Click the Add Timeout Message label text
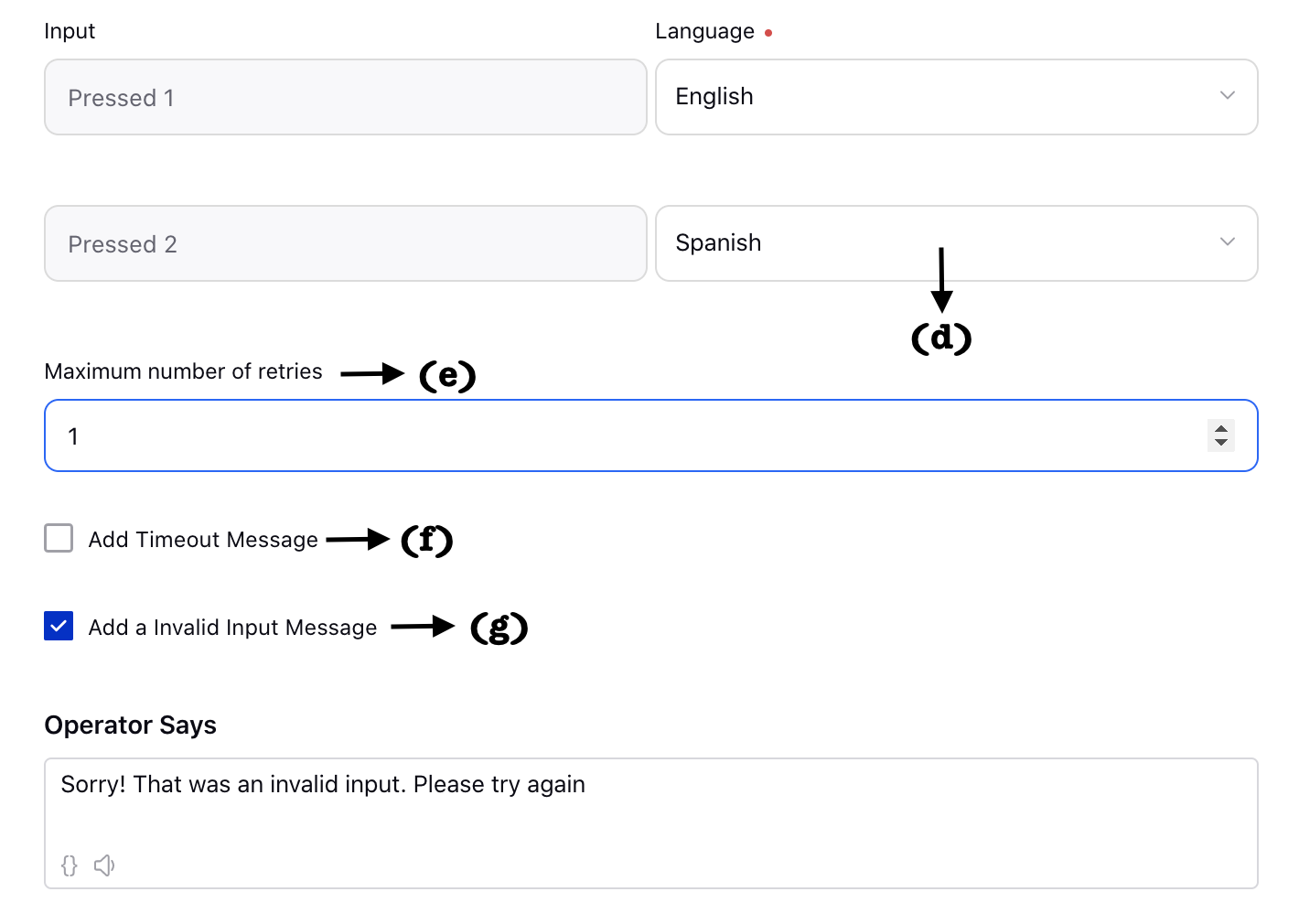 coord(203,540)
